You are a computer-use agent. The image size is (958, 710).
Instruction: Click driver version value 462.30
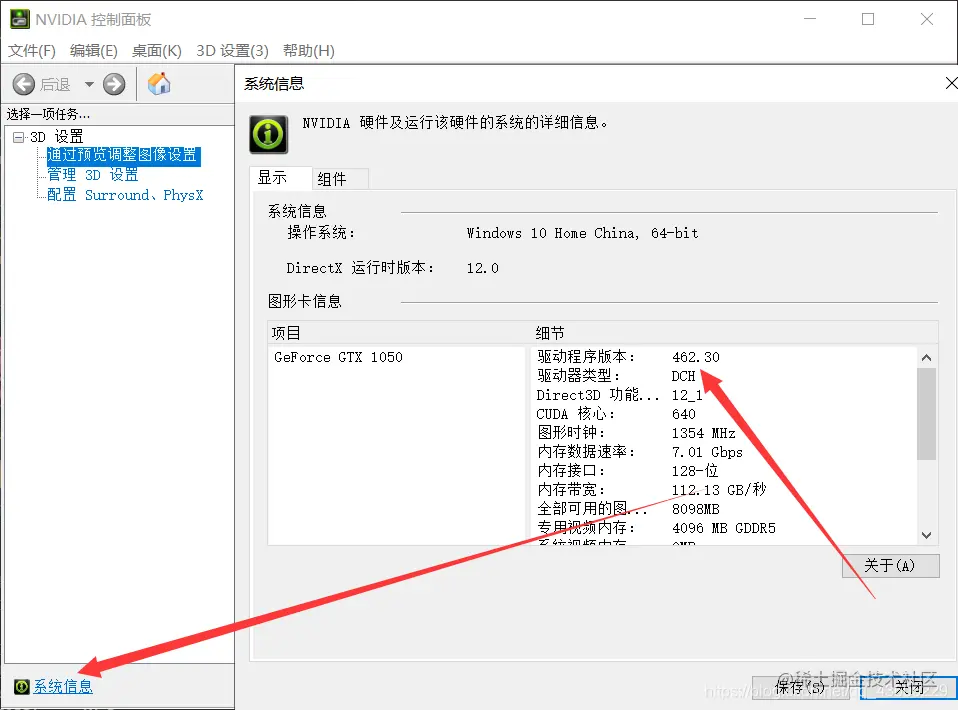pos(696,357)
